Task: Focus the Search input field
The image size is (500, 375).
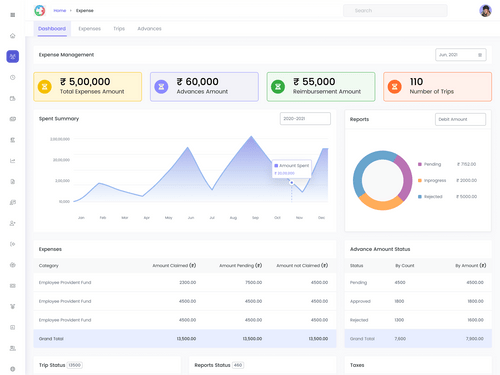Action: pos(395,11)
